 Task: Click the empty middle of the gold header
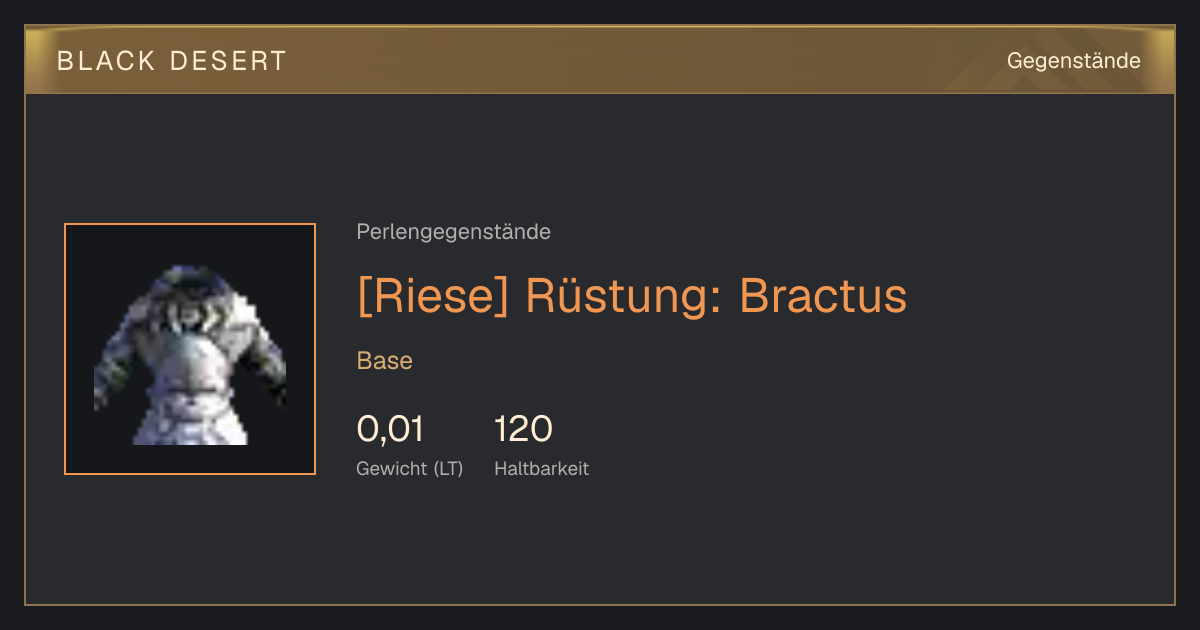(x=640, y=61)
